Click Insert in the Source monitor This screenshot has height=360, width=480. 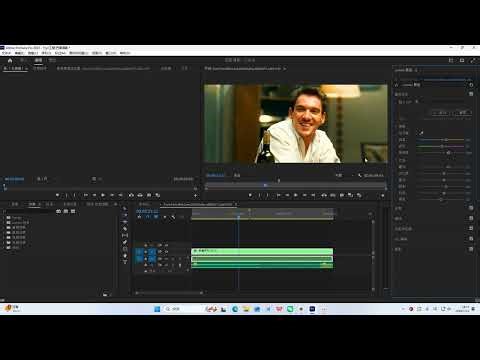[131, 195]
